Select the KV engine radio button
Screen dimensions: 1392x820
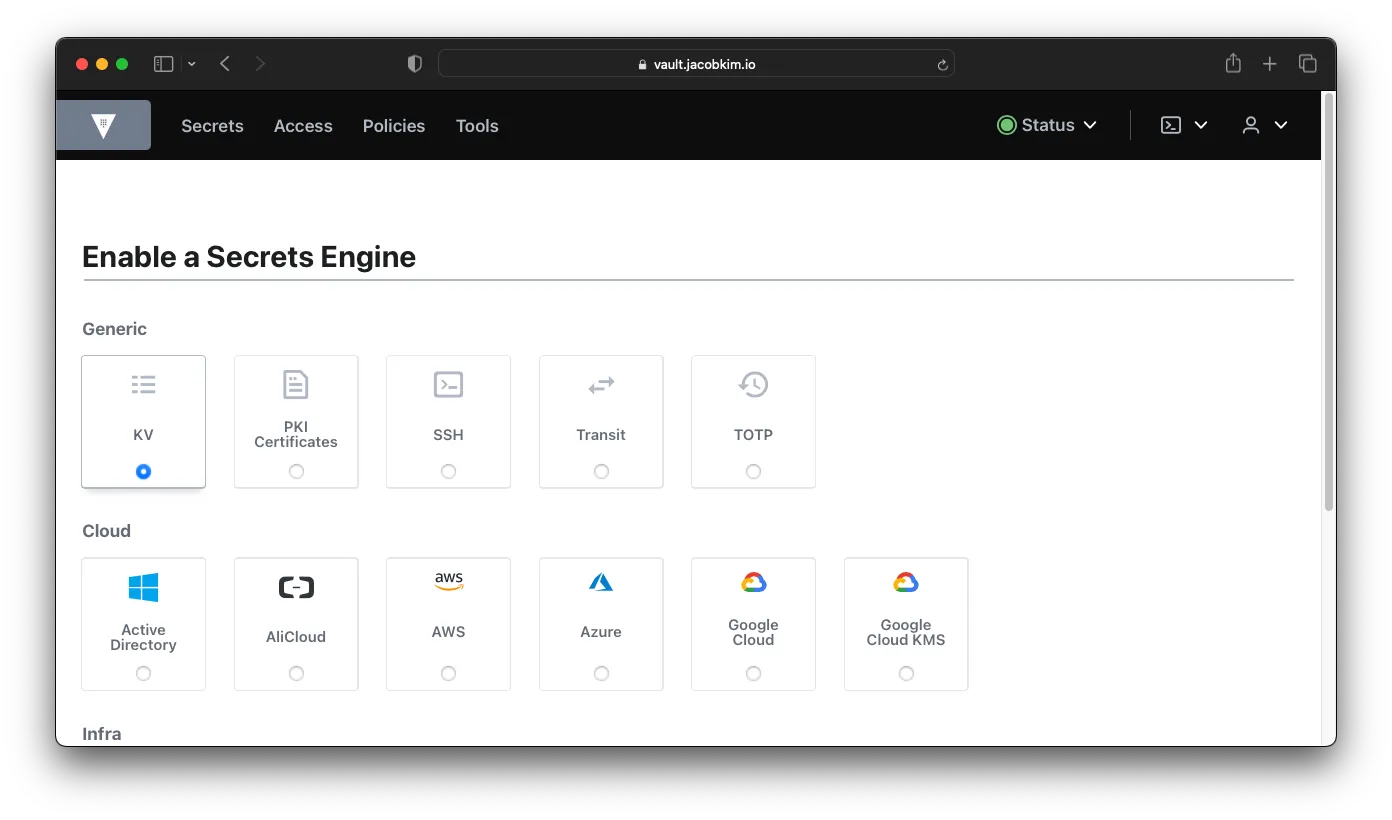(x=143, y=470)
